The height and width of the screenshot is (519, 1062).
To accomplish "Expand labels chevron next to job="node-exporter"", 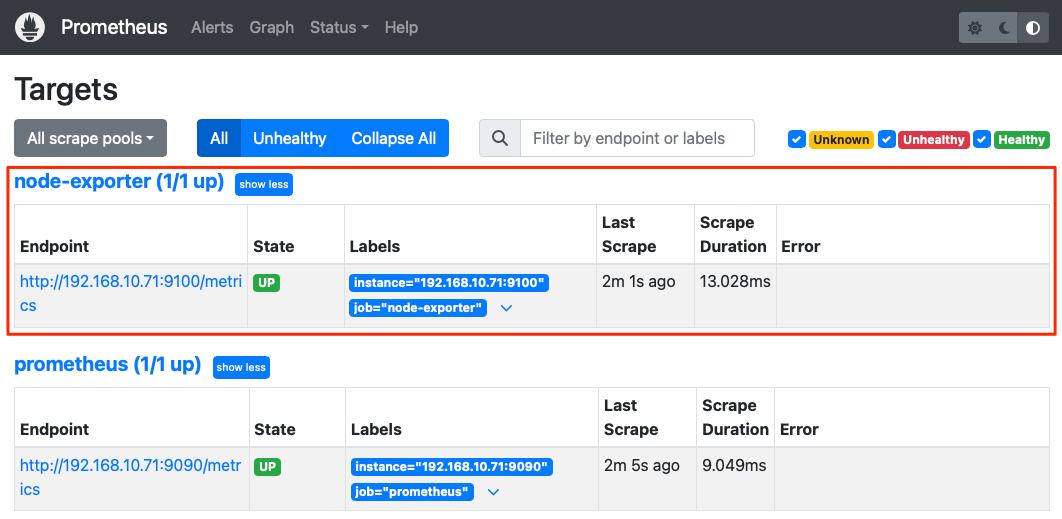I will [506, 308].
